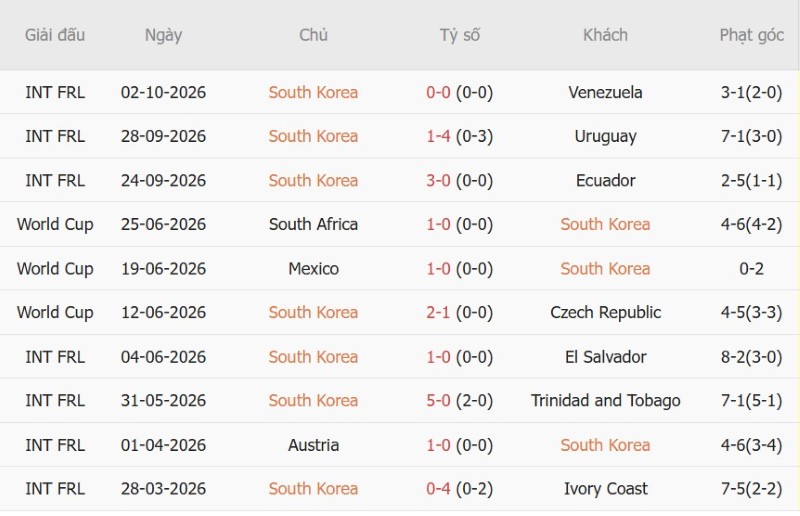Screen dimensions: 800x516
Task: Open the 3-0 score versus Ecuador
Action: pyautogui.click(x=438, y=180)
